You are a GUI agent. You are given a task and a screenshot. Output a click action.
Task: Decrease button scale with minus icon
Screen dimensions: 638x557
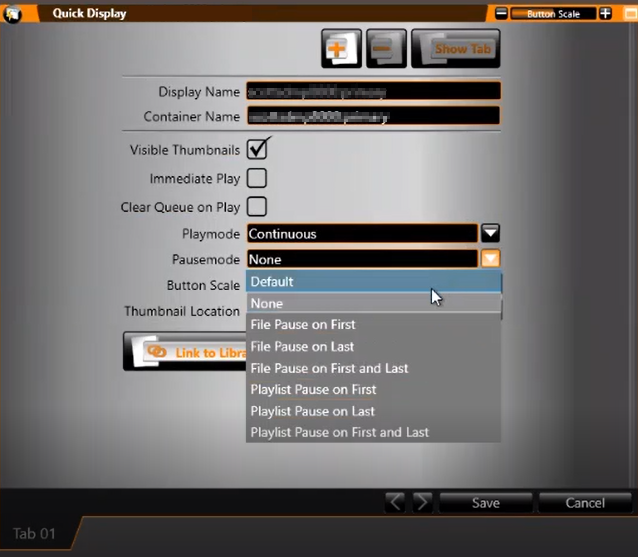501,13
